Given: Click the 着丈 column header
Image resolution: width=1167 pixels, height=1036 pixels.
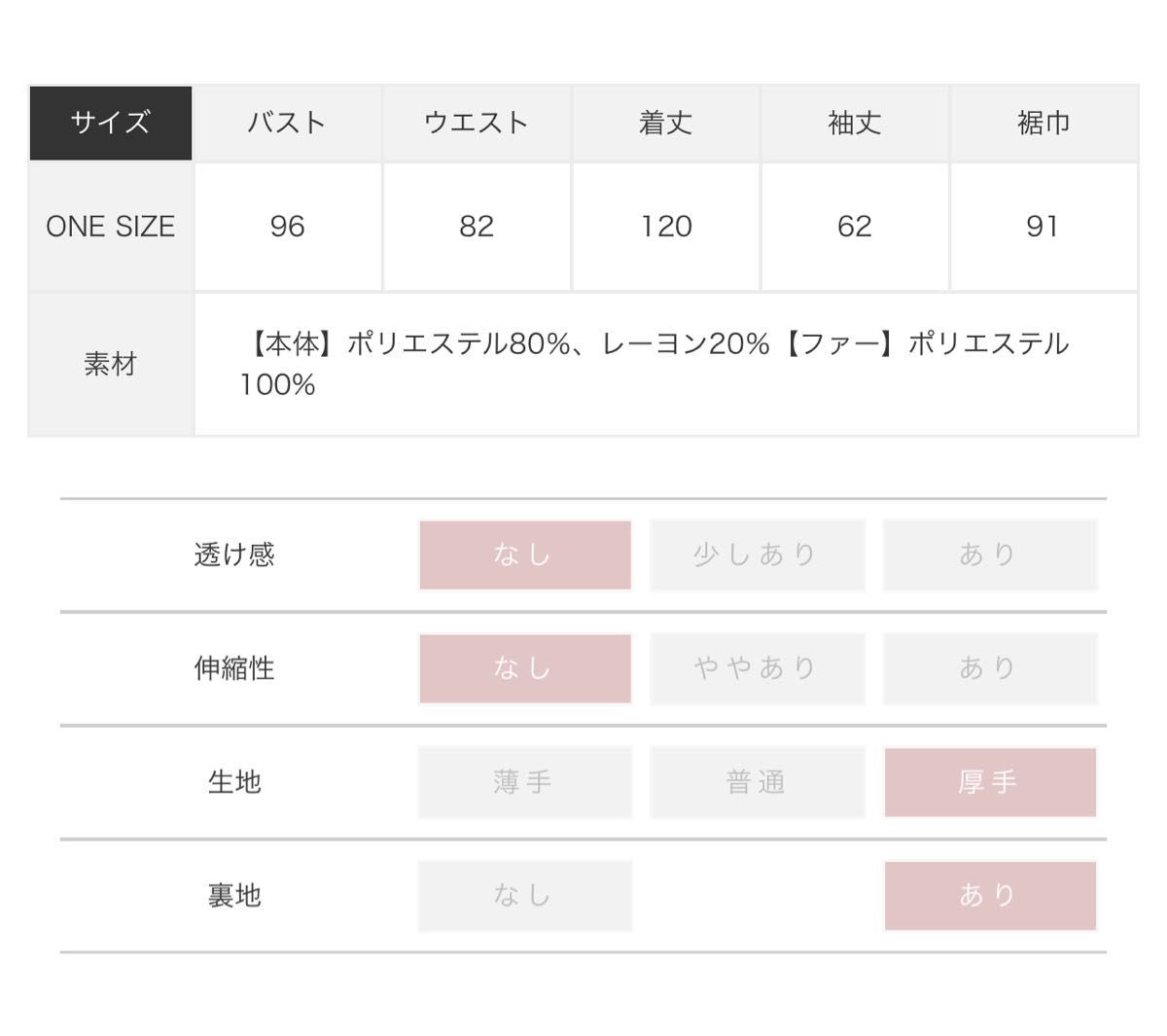Looking at the screenshot, I should point(666,124).
